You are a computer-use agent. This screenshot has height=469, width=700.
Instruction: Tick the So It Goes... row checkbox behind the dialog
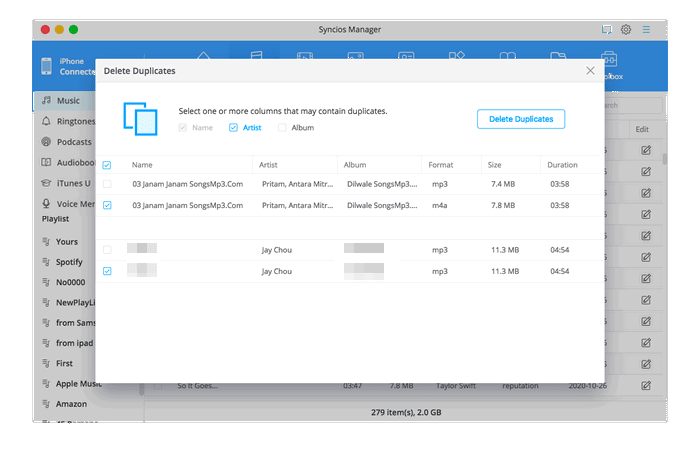(x=158, y=386)
